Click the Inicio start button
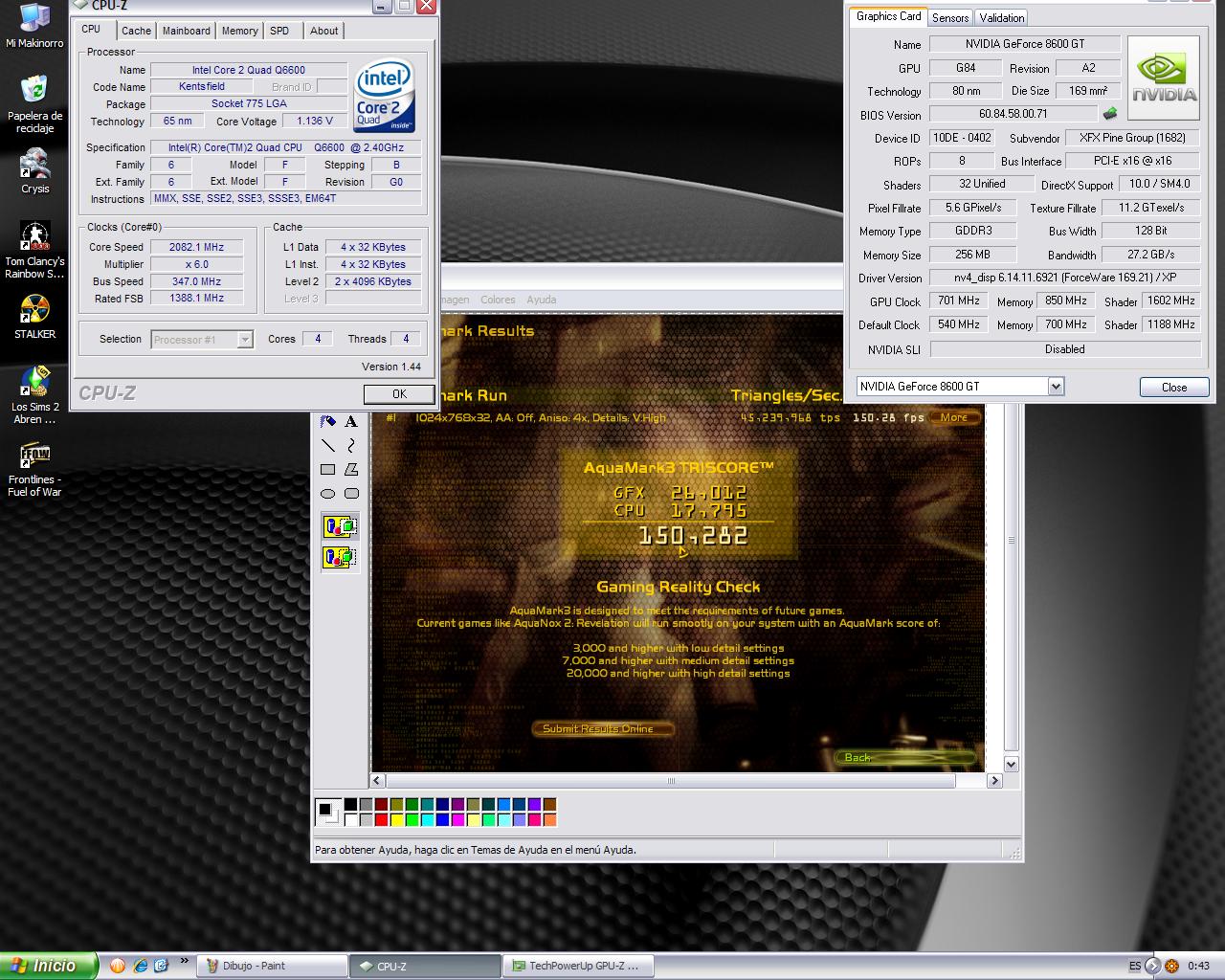1225x980 pixels. click(49, 966)
